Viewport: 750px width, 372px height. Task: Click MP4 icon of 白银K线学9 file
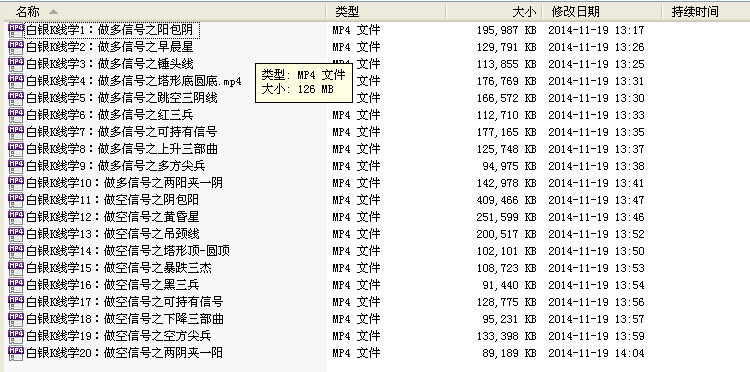[16, 166]
